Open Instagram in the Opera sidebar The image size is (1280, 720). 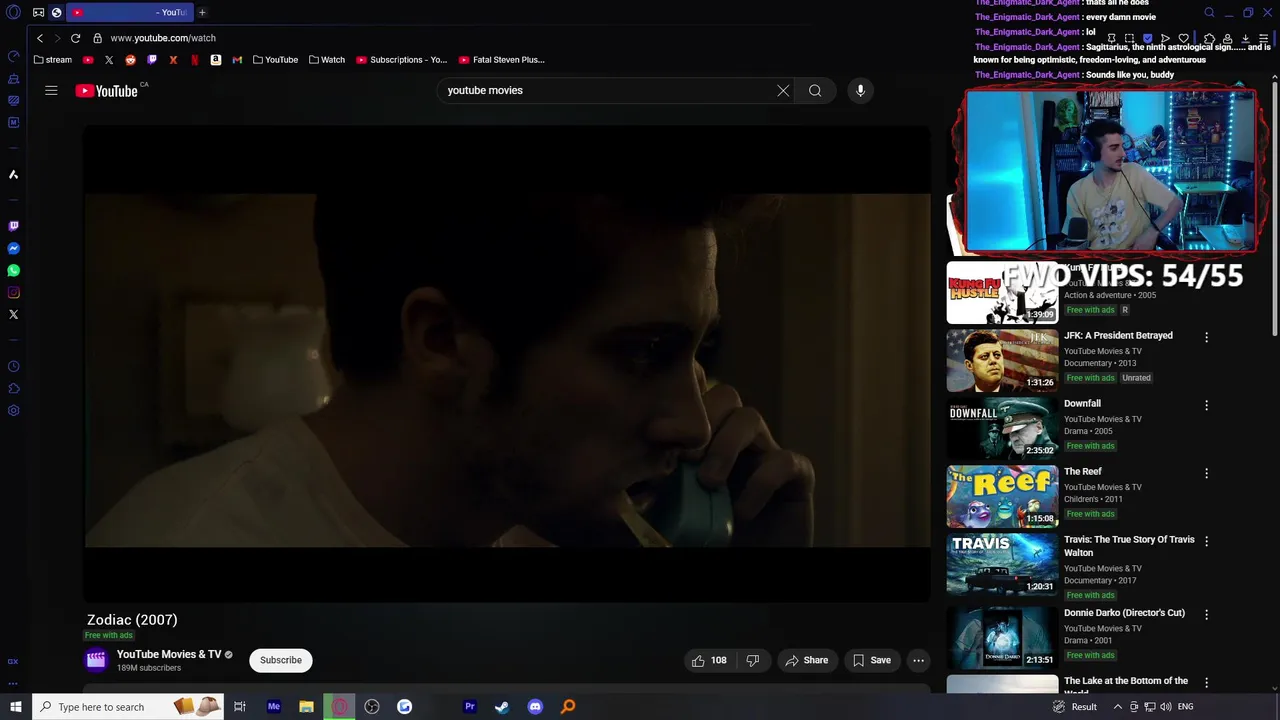click(13, 293)
